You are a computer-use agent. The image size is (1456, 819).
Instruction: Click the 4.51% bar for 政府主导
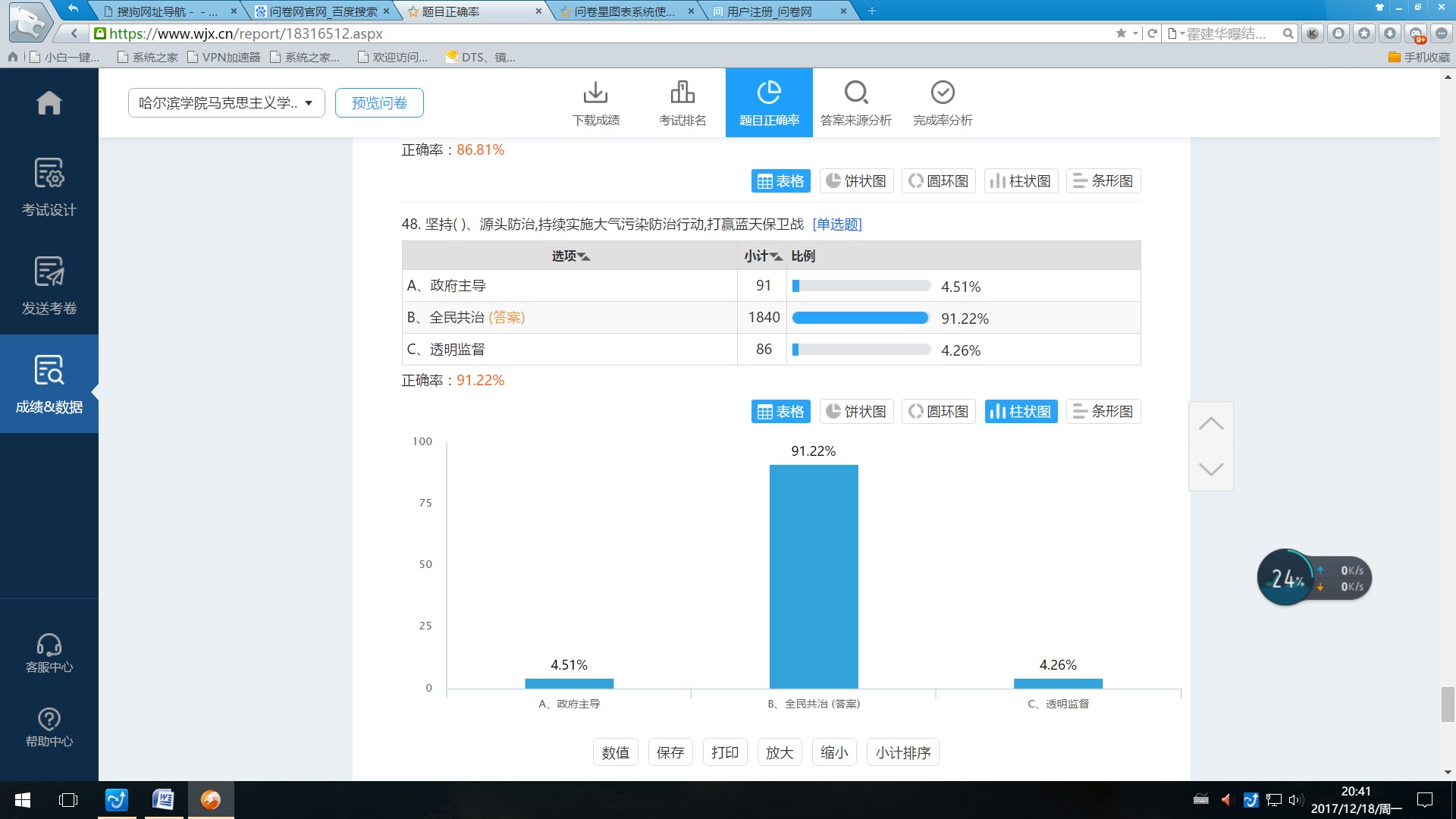tap(569, 683)
